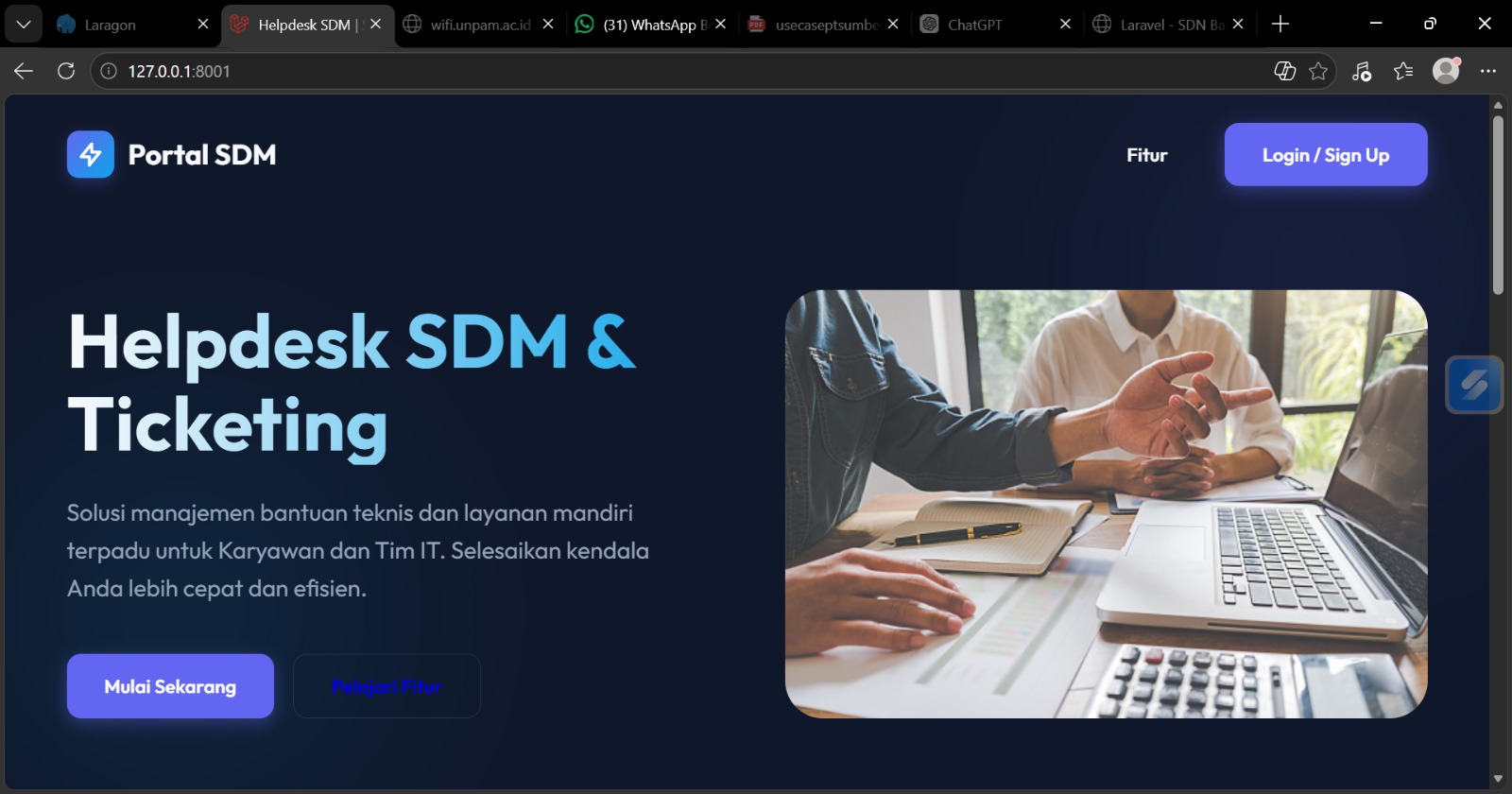This screenshot has height=794, width=1512.
Task: Close the ChatGPT tab
Action: 1066,25
